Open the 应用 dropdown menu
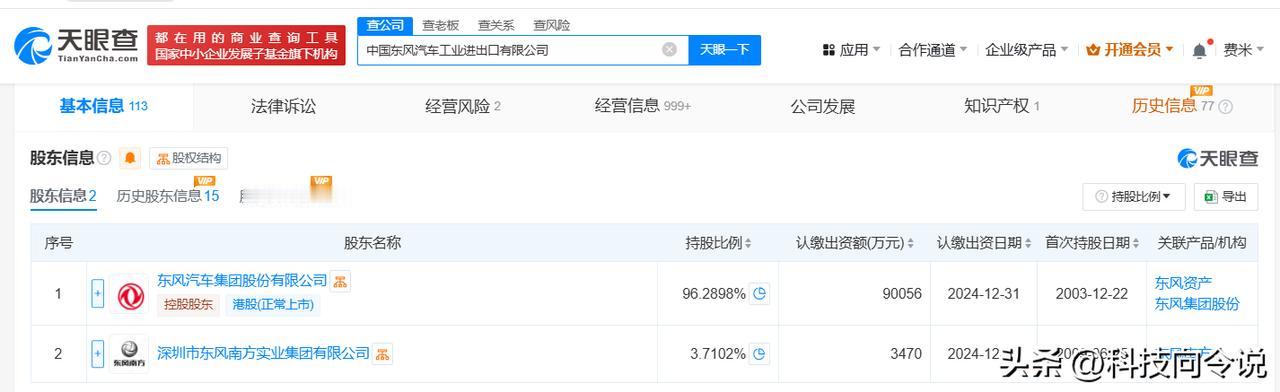This screenshot has height=392, width=1280. point(851,50)
